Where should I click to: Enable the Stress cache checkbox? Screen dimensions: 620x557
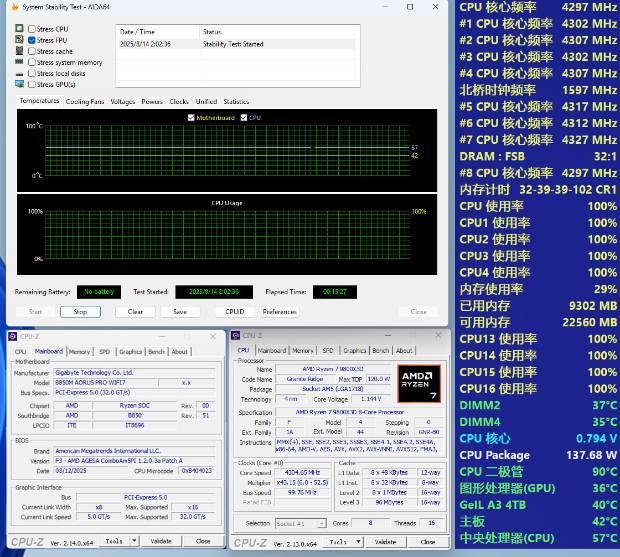(32, 51)
